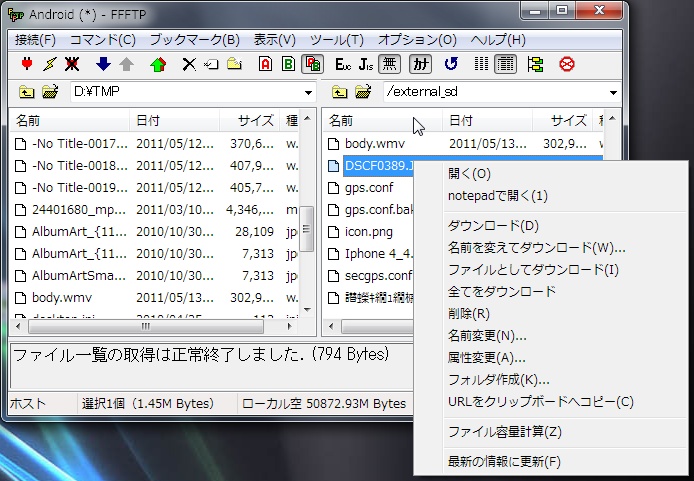The height and width of the screenshot is (481, 694).
Task: Switch to list view icon
Action: tap(482, 64)
